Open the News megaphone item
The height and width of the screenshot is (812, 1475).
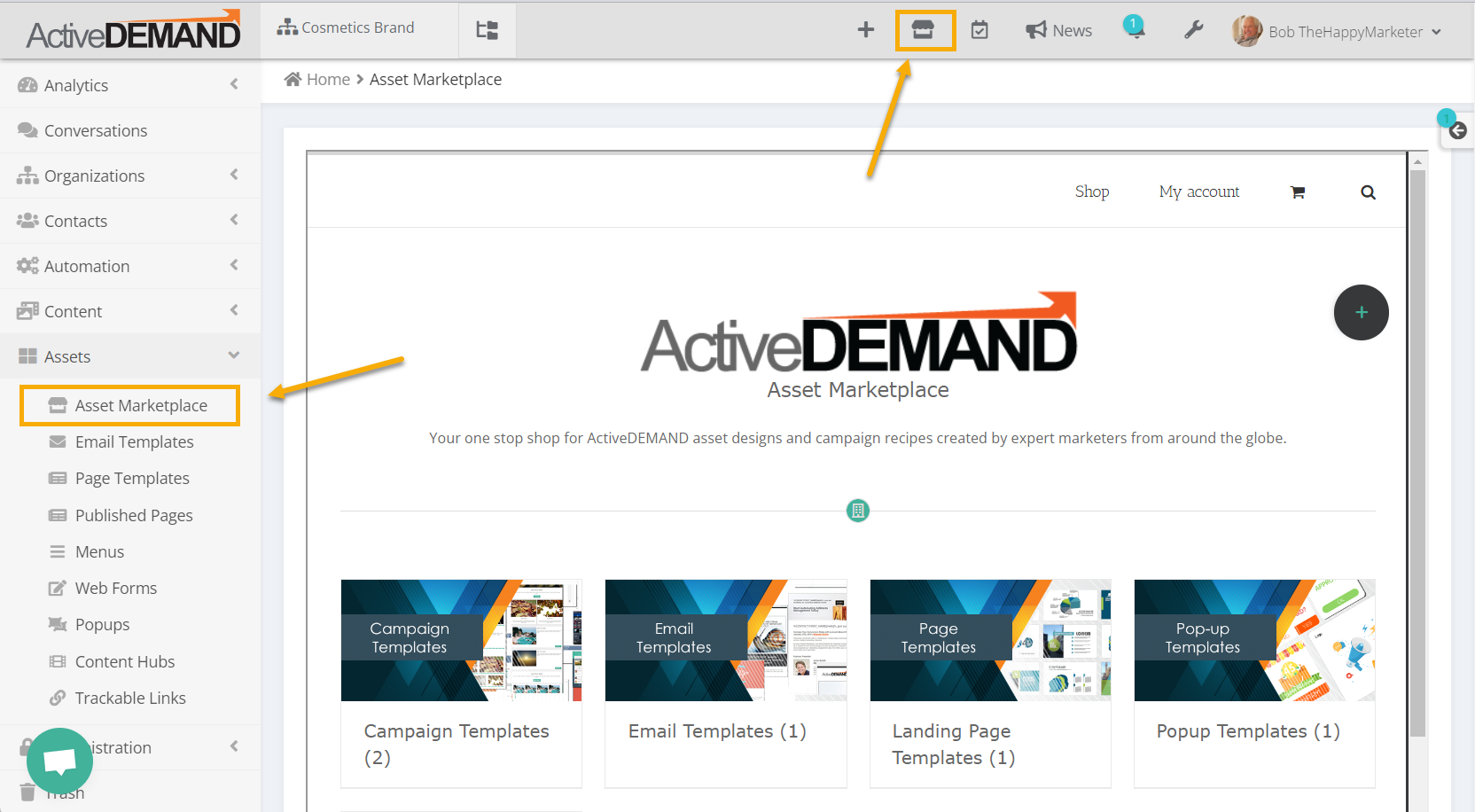click(1058, 30)
